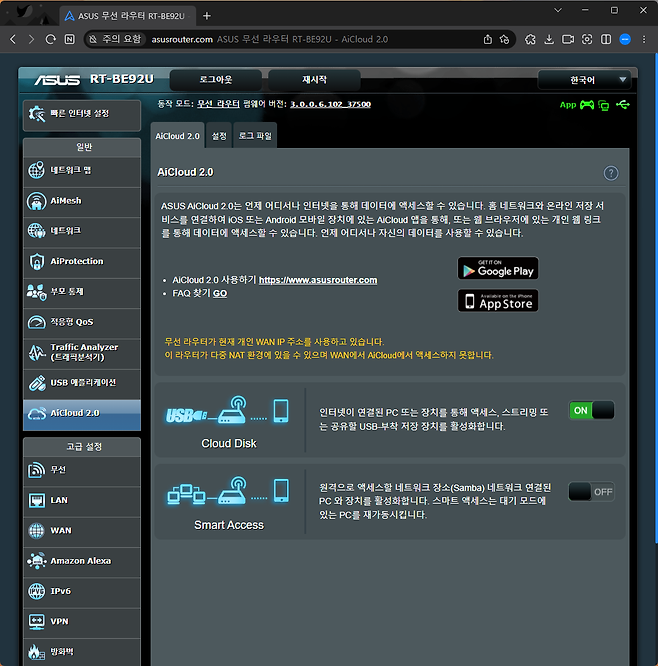The width and height of the screenshot is (658, 666).
Task: Click the USB status icon in header
Action: point(624,104)
